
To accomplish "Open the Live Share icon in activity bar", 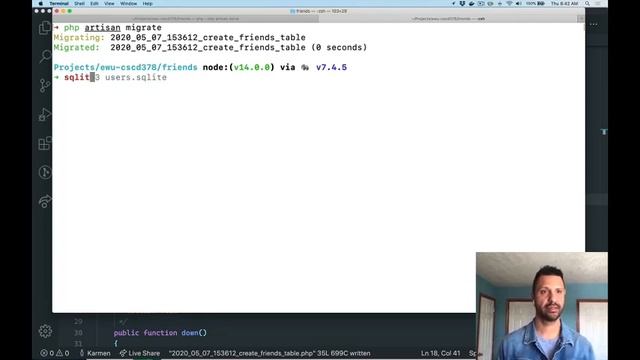I will tap(44, 201).
